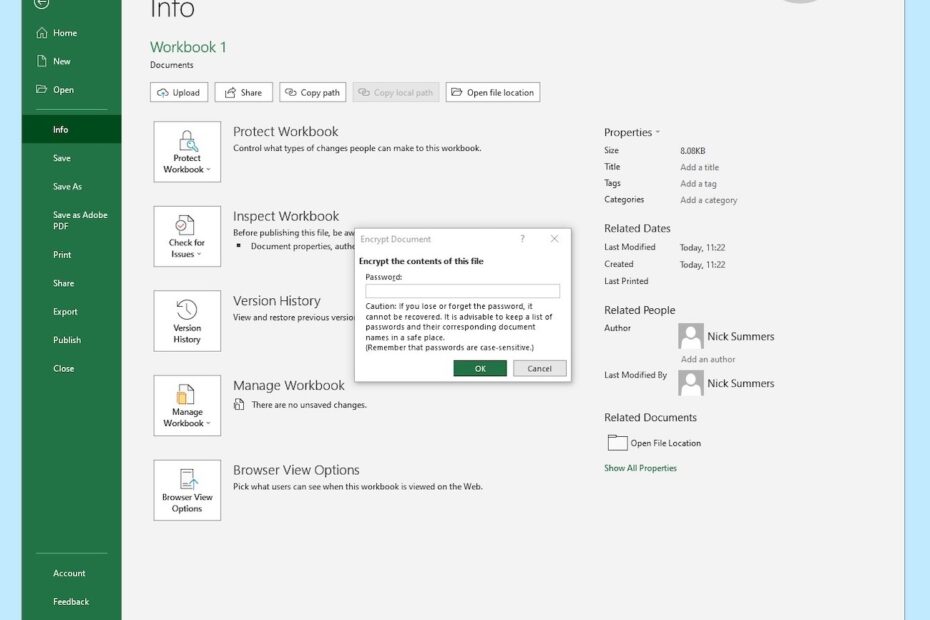Expand the Properties dropdown arrow

pyautogui.click(x=658, y=132)
